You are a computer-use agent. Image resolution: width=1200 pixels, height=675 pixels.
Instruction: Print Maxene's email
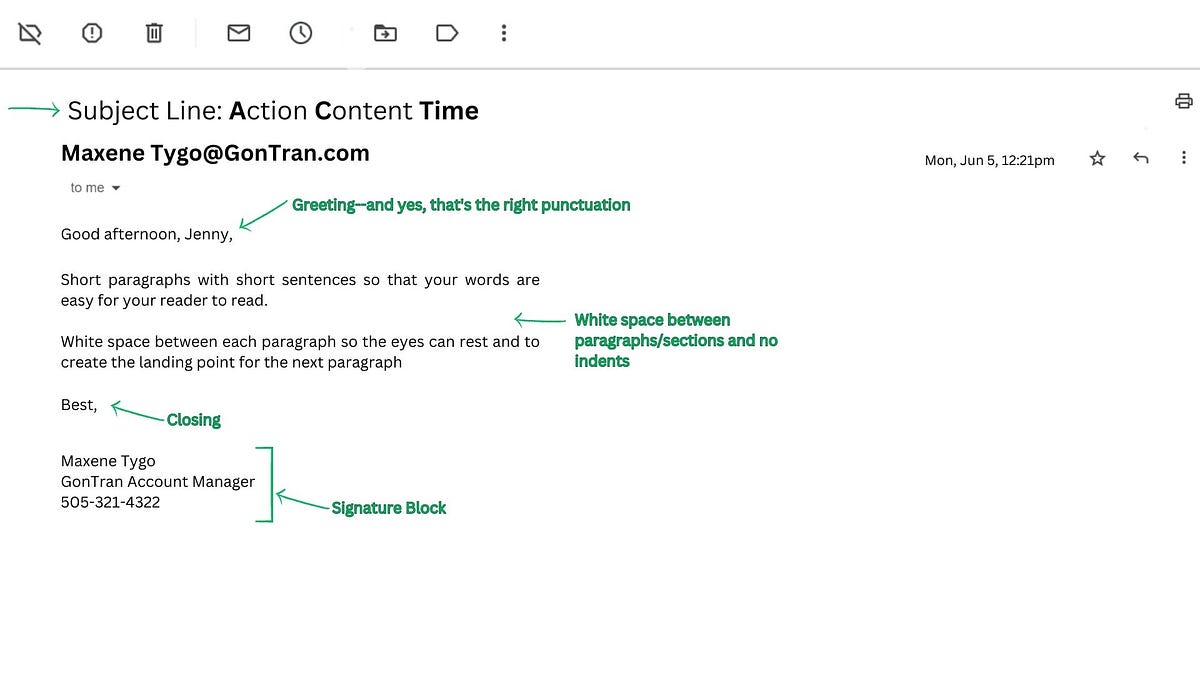tap(1183, 100)
